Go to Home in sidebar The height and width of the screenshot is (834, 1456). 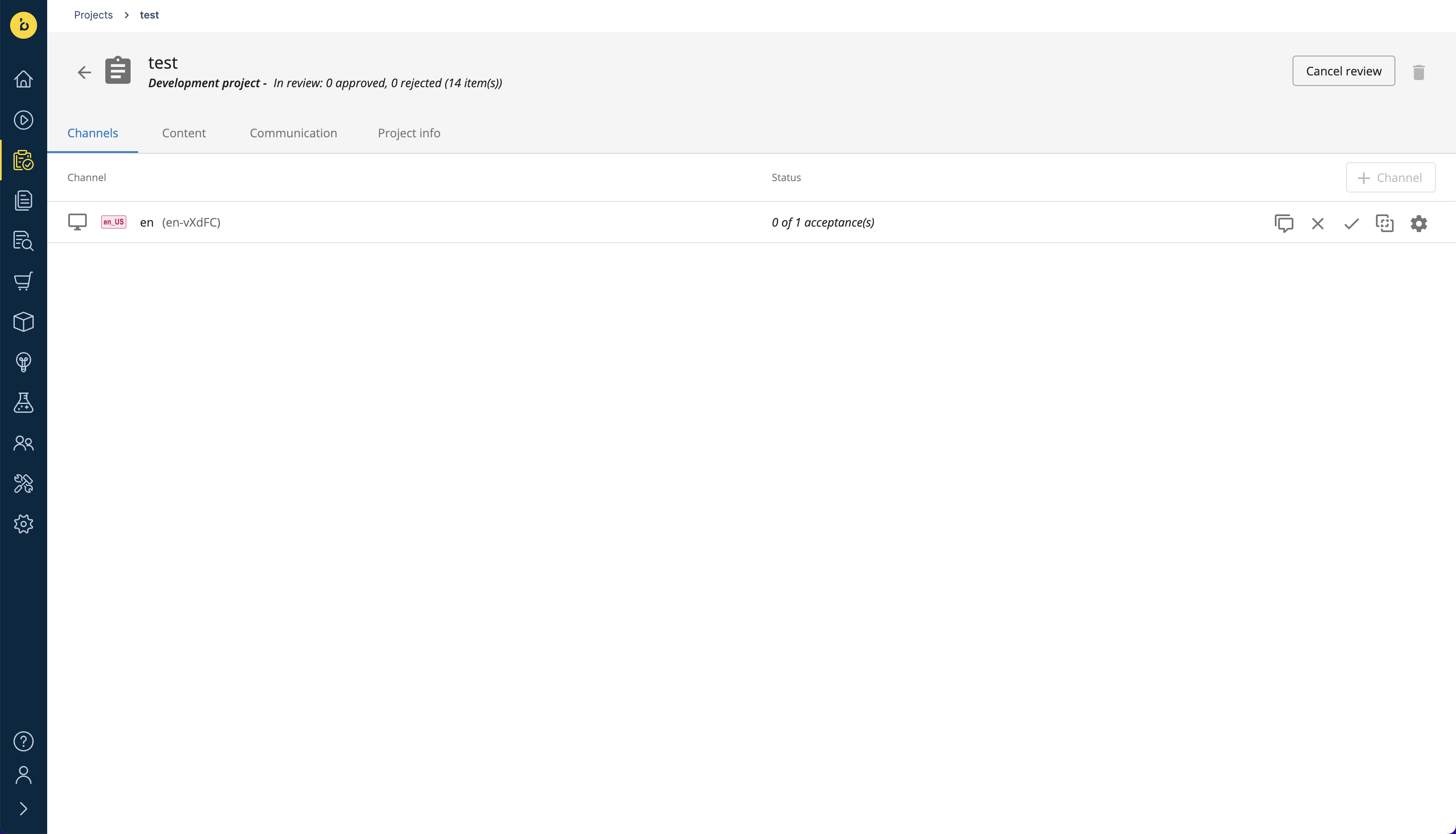click(x=24, y=79)
